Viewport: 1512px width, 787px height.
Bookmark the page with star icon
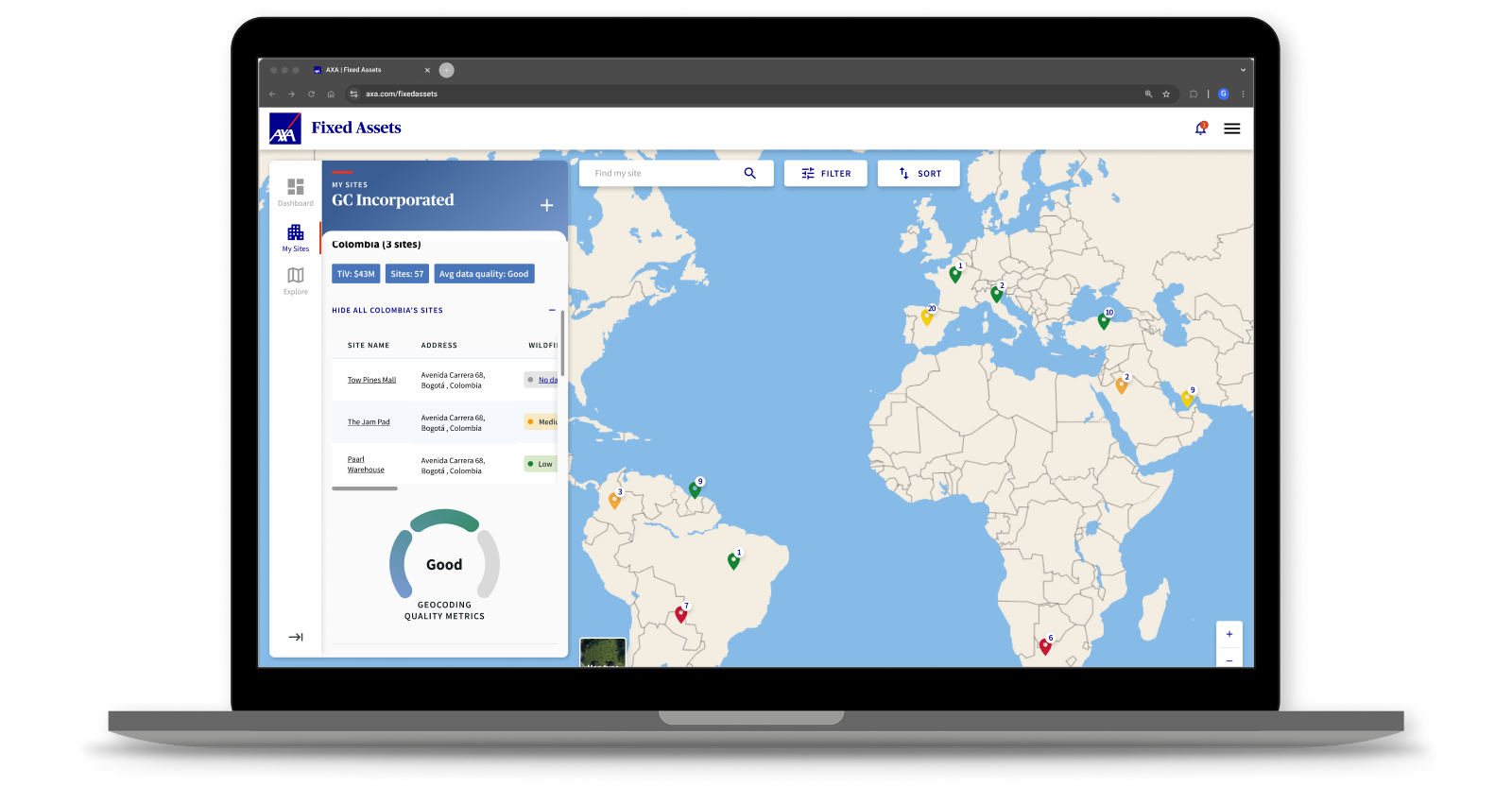pyautogui.click(x=1166, y=94)
